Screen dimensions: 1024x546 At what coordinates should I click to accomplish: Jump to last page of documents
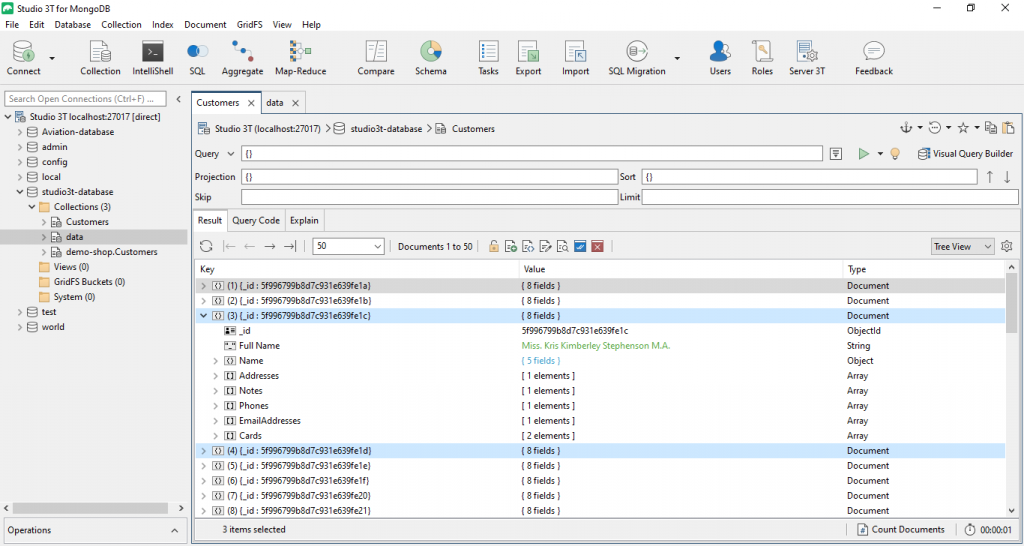coord(290,246)
